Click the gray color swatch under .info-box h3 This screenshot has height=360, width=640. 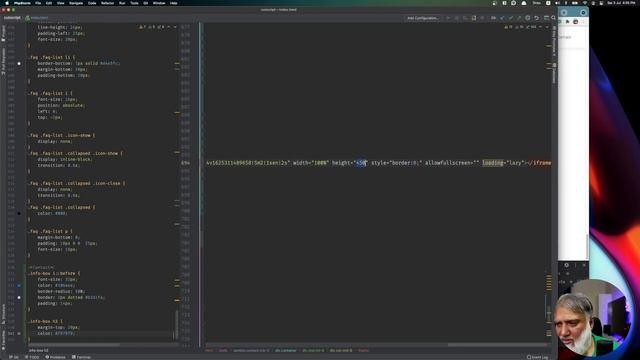coord(19,333)
